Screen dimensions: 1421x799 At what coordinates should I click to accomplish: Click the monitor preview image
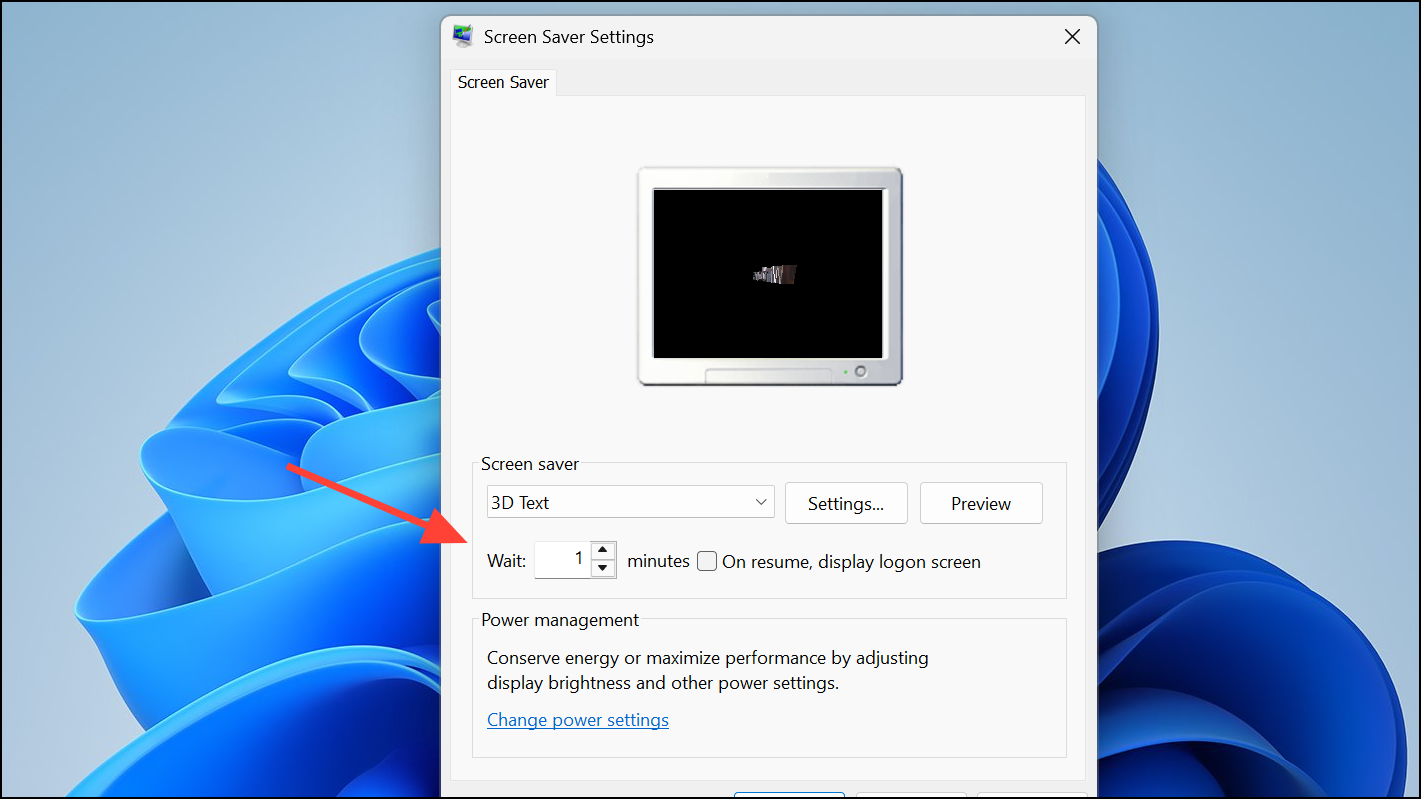(x=769, y=276)
